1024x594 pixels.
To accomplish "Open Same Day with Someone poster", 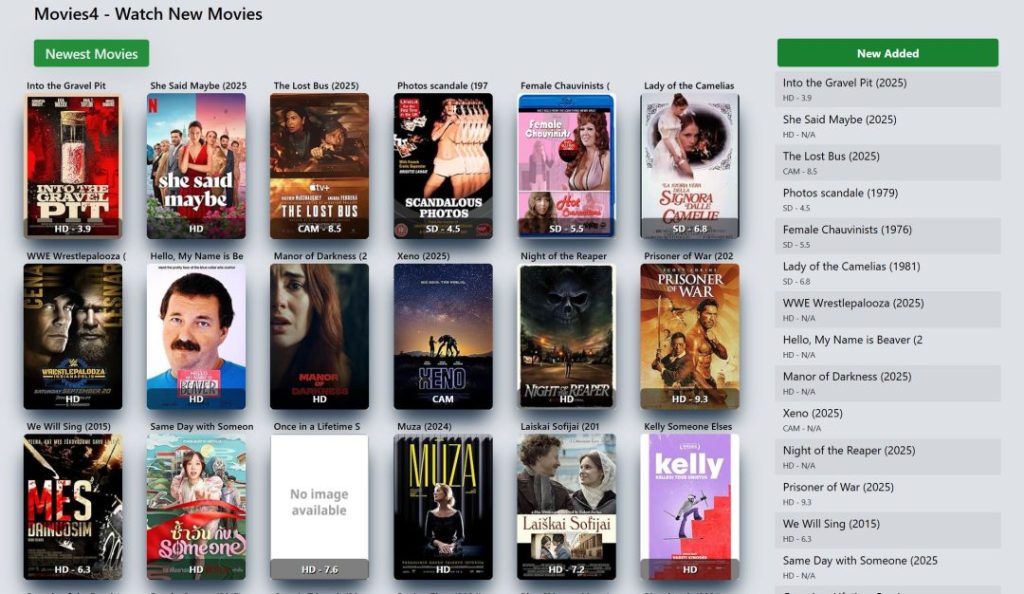I will (196, 507).
